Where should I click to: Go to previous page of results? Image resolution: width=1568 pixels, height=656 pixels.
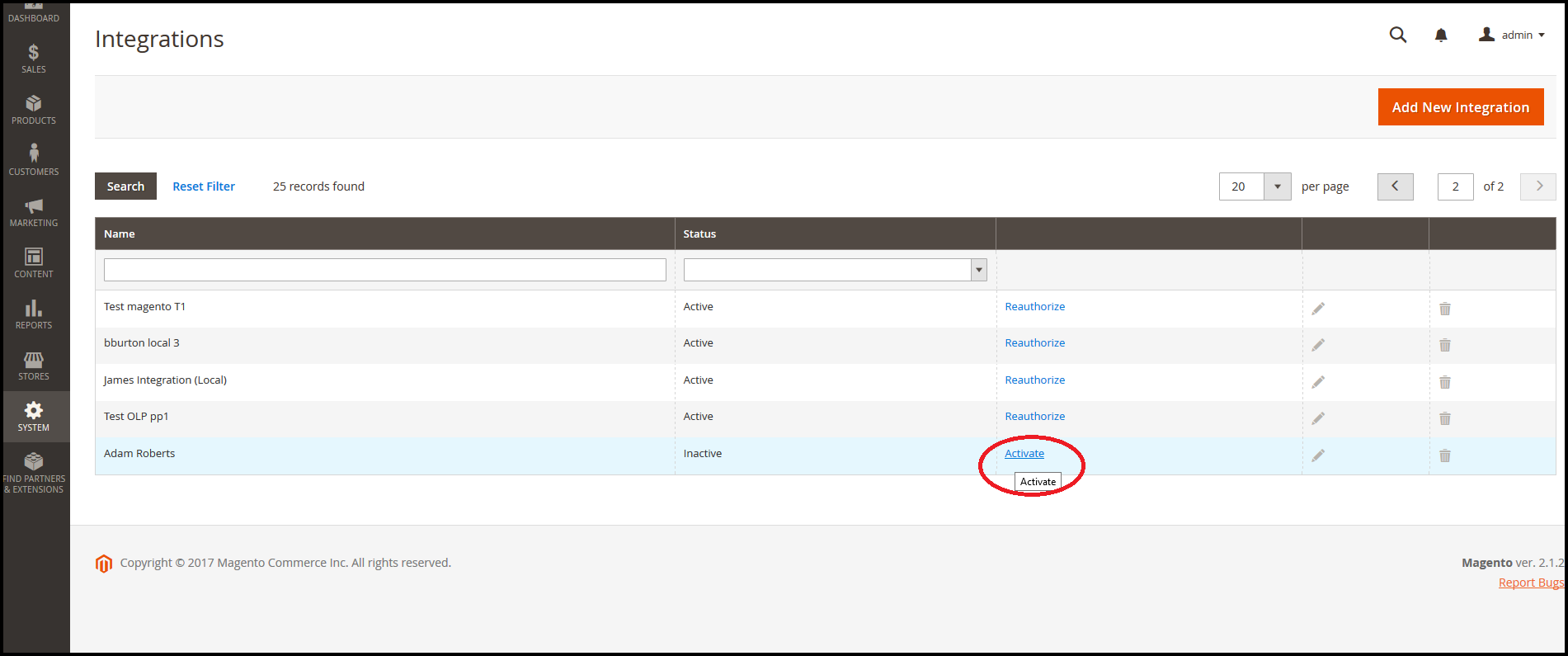(1395, 186)
